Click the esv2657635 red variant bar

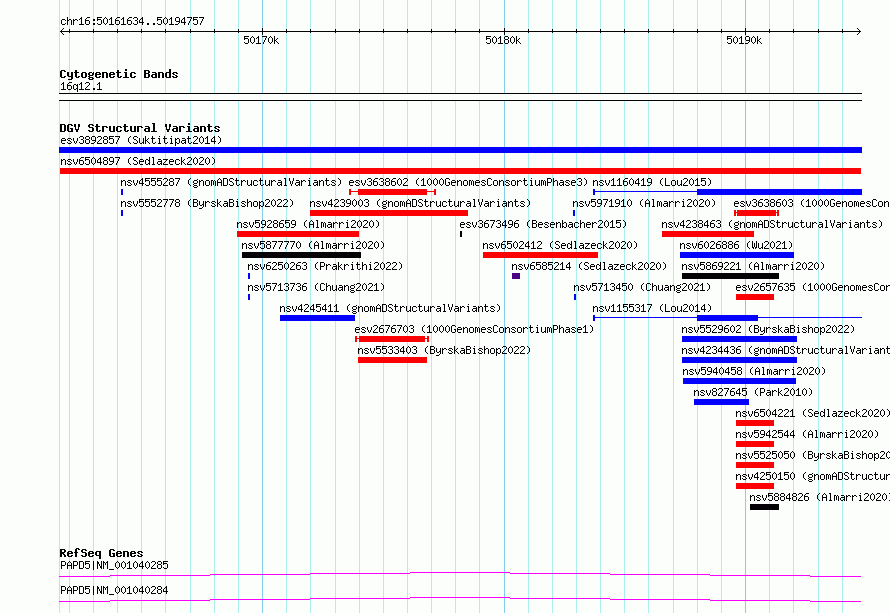point(755,297)
